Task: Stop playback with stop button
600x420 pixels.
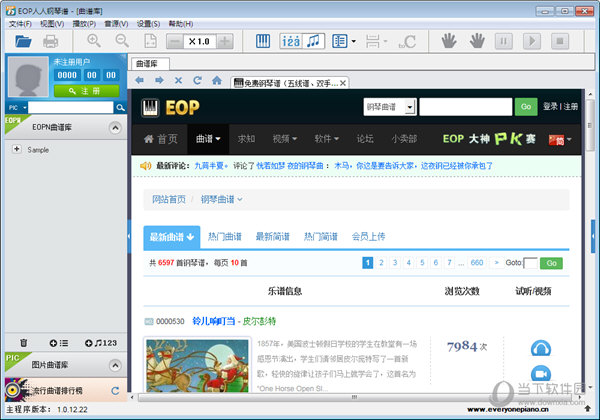Action: [x=560, y=41]
